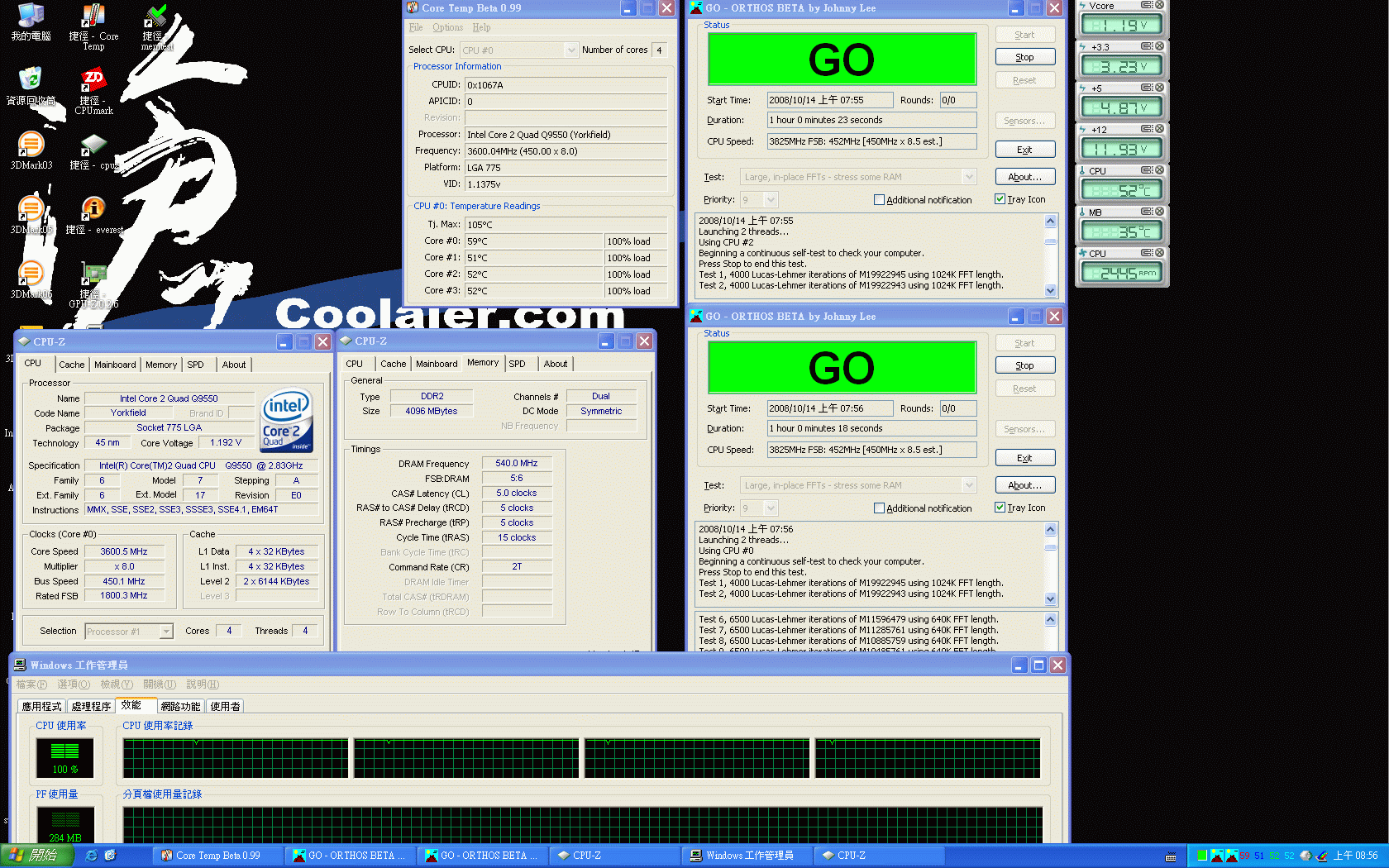
Task: Click the Start Time field in lower ORTHOS
Action: 829,408
